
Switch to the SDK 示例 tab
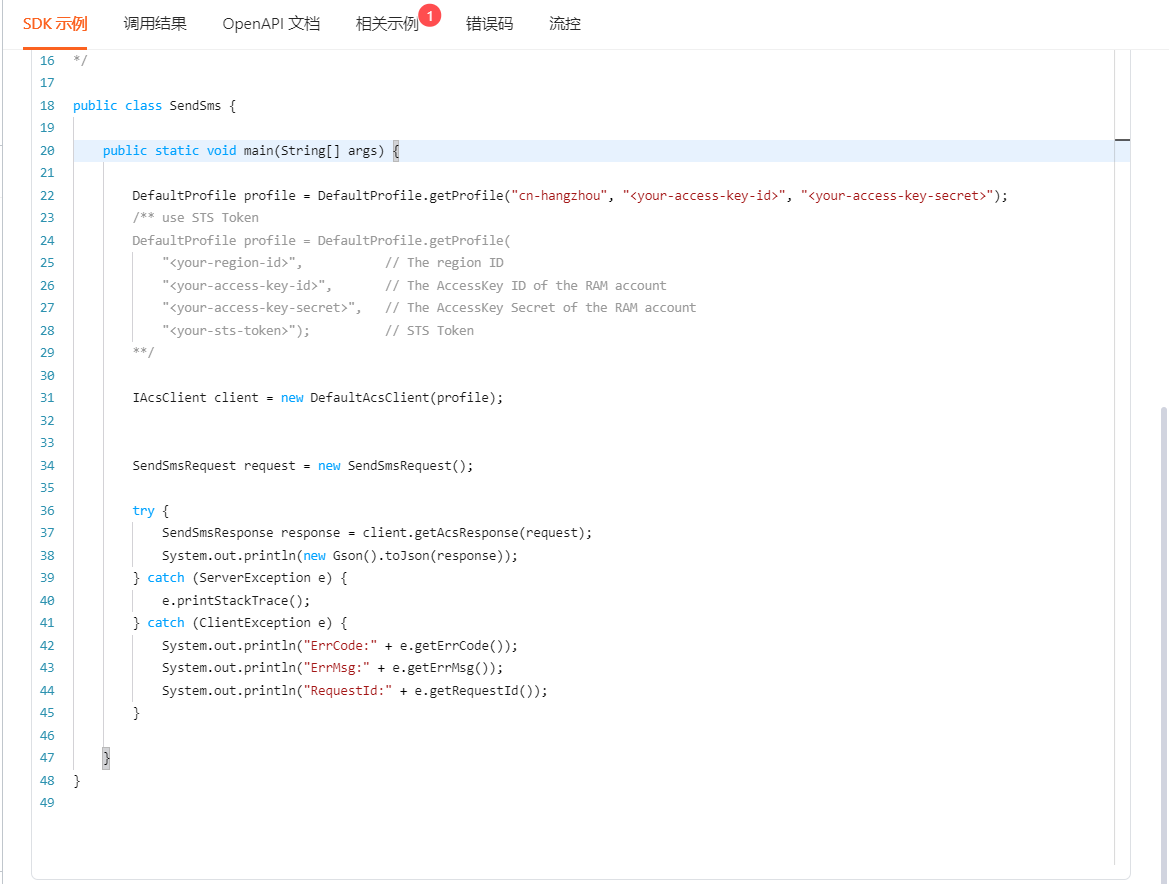click(55, 24)
